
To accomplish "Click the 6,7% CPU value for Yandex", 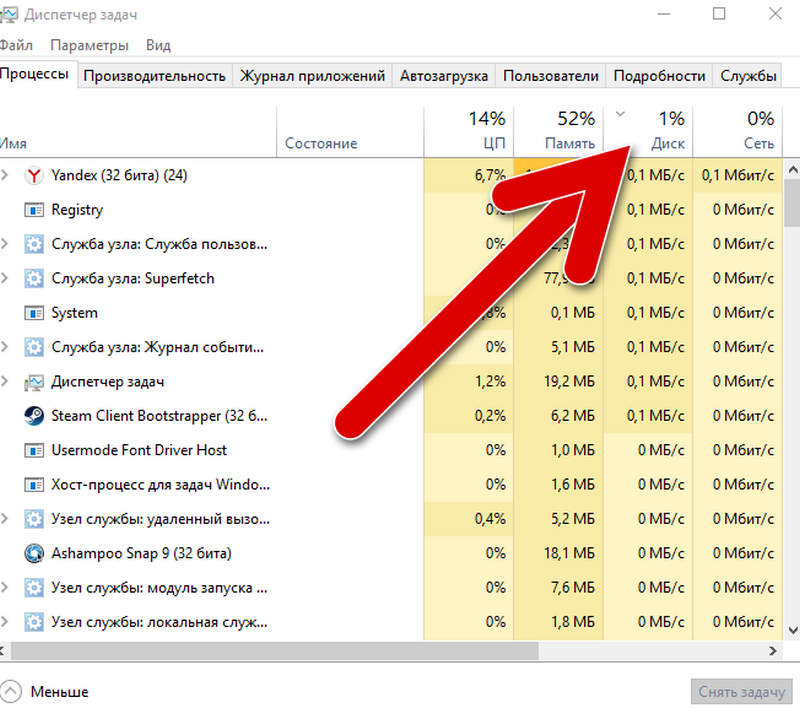I will tap(490, 176).
